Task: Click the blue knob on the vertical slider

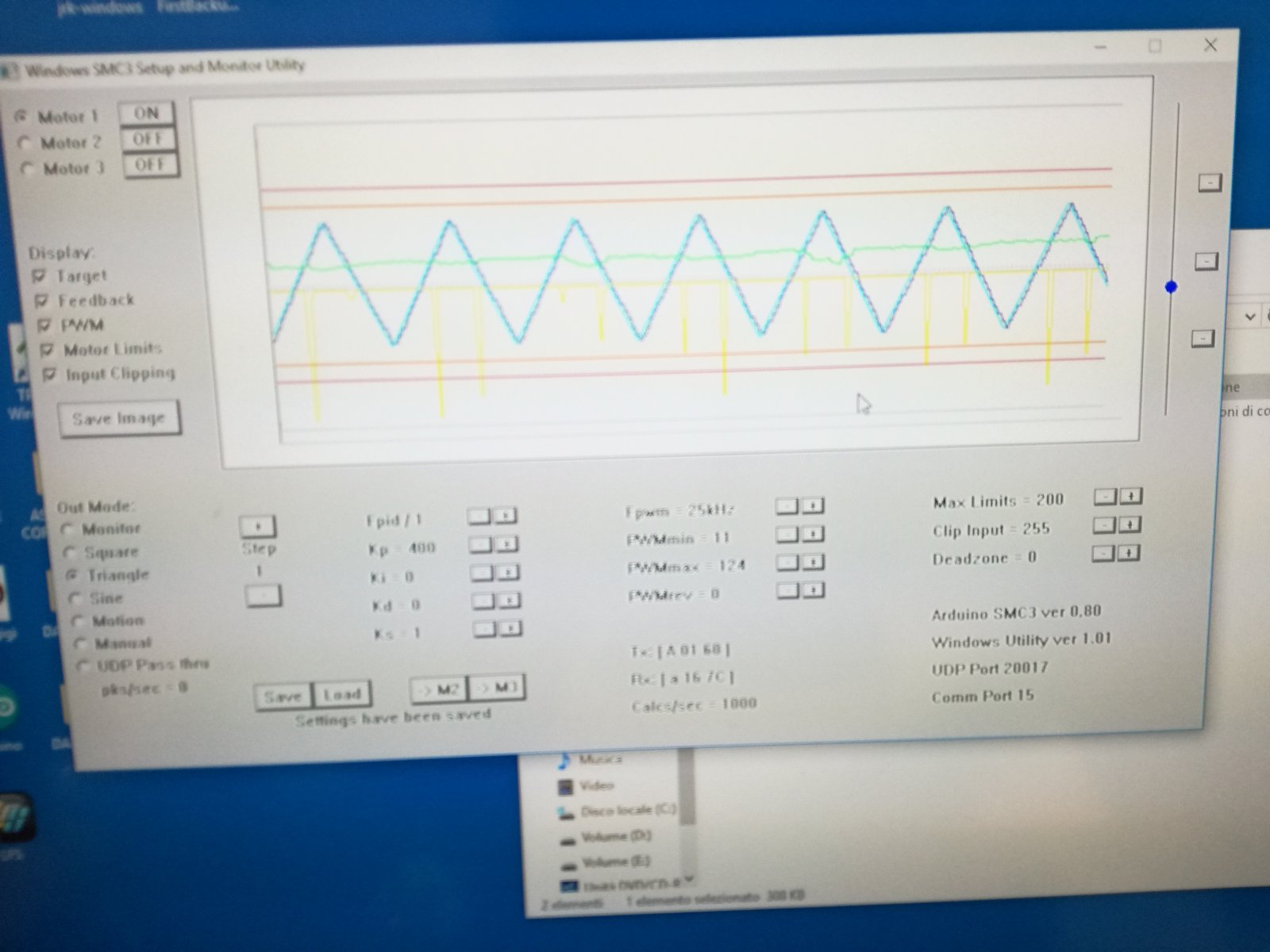Action: pos(1172,287)
